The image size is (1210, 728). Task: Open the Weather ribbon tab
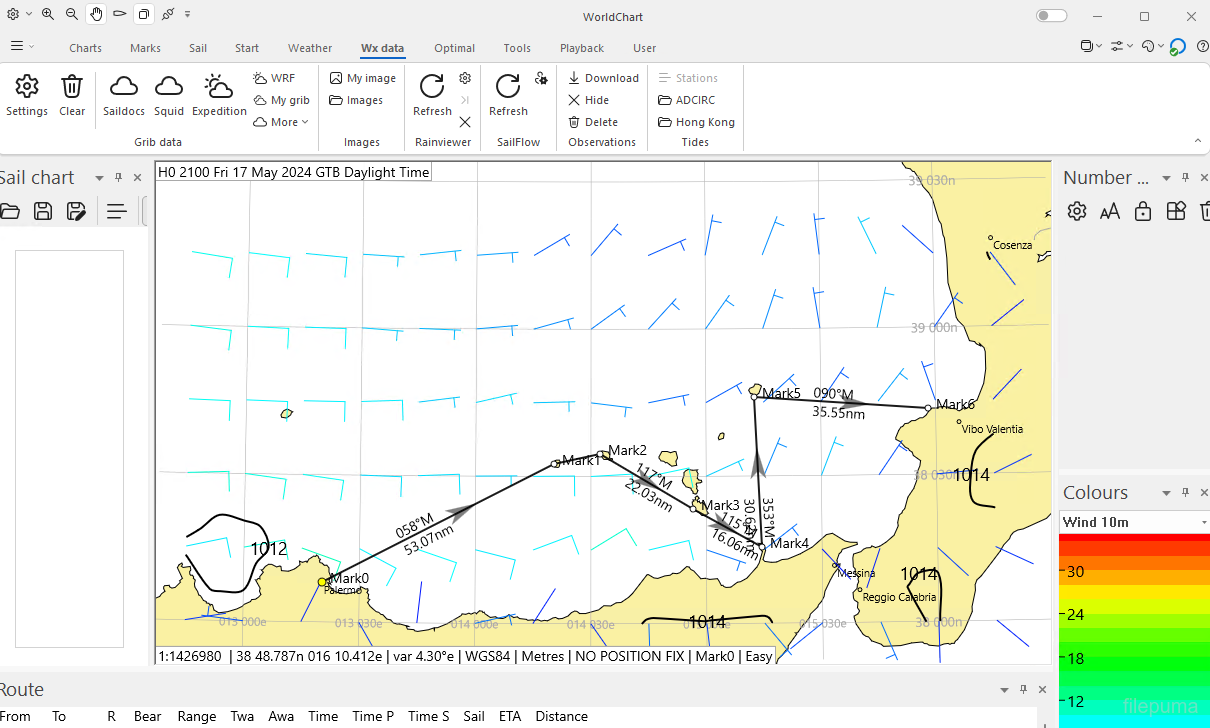(x=310, y=48)
